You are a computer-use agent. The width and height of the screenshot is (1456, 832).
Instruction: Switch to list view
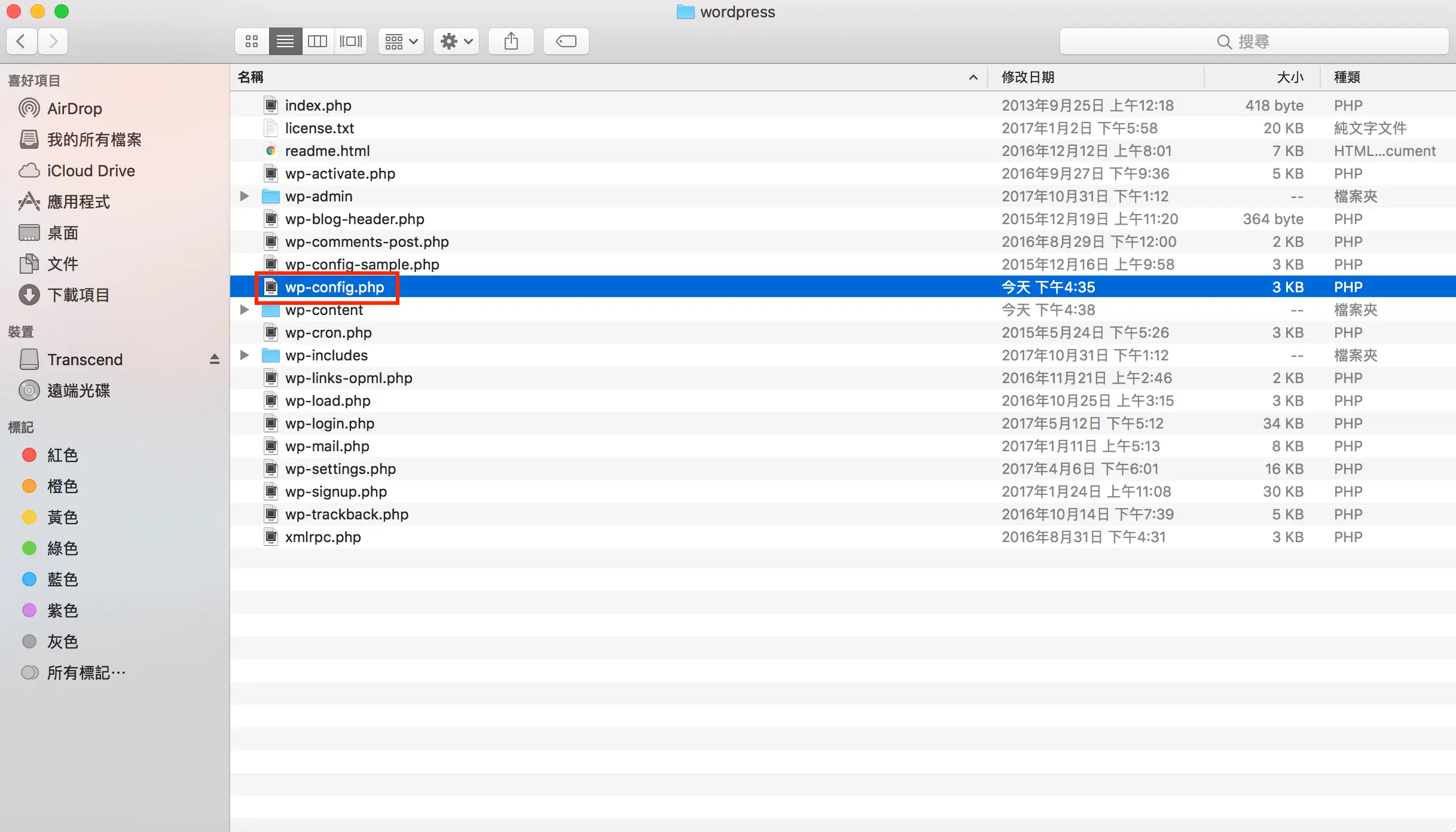285,41
